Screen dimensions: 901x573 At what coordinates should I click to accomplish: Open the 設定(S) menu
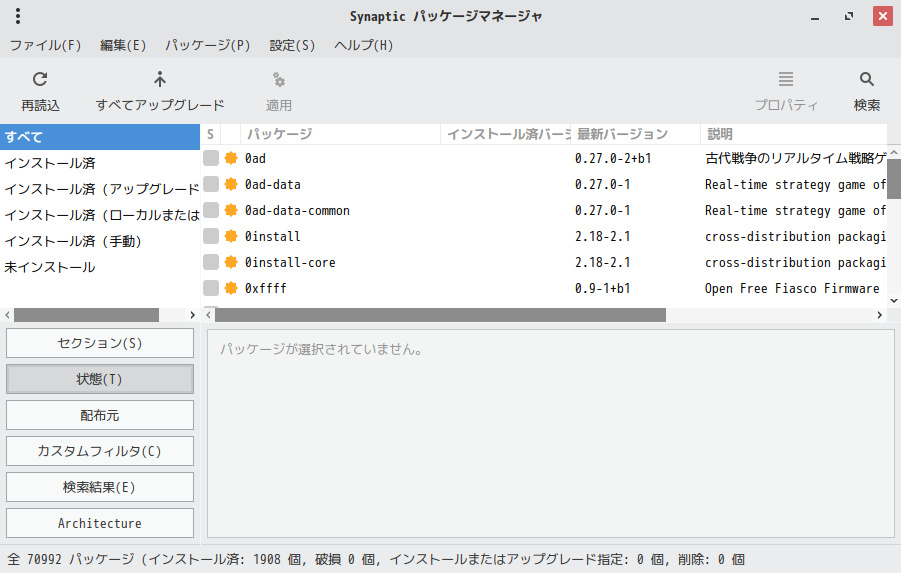[292, 45]
